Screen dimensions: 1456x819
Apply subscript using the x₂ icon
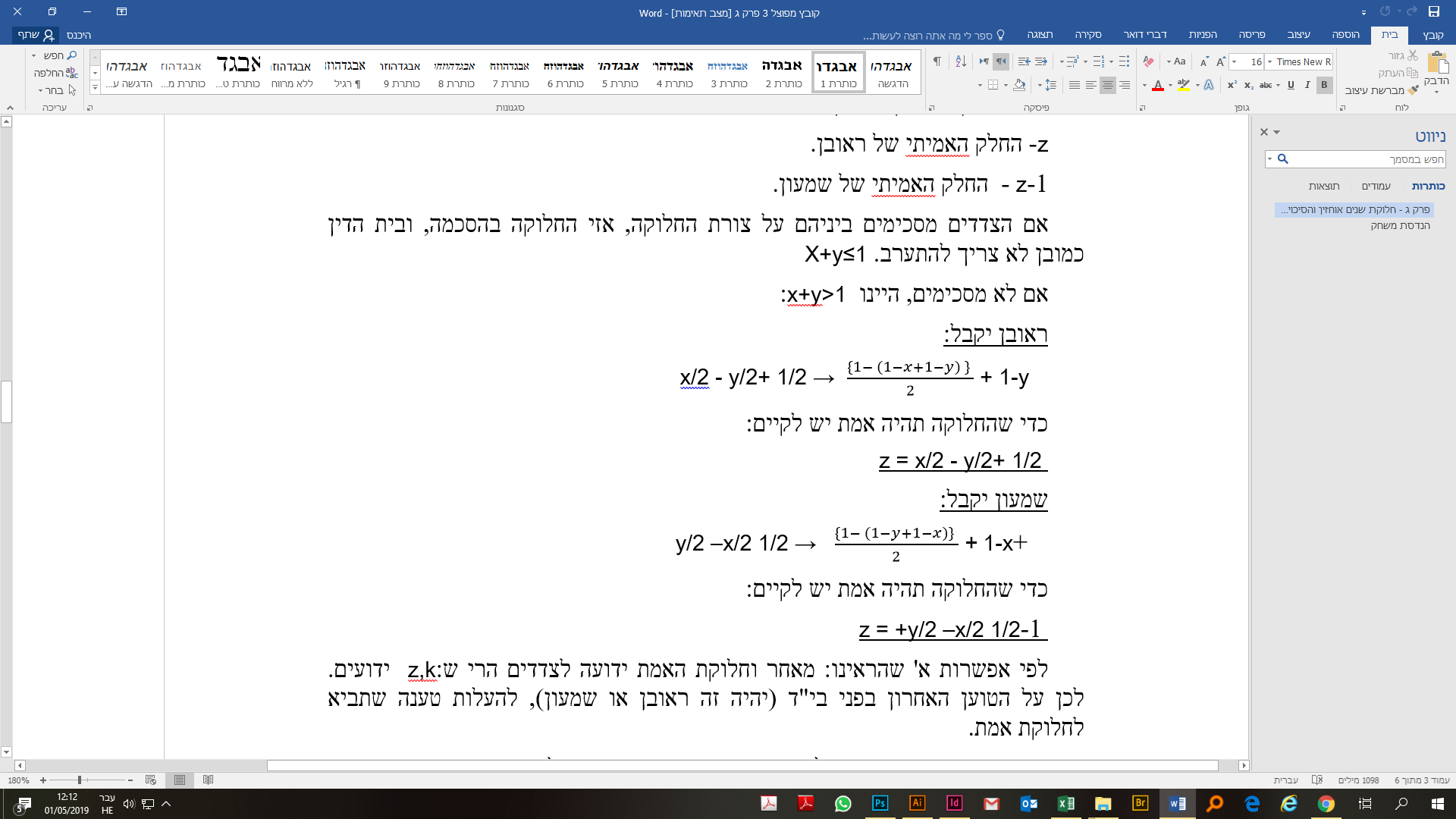(1249, 86)
